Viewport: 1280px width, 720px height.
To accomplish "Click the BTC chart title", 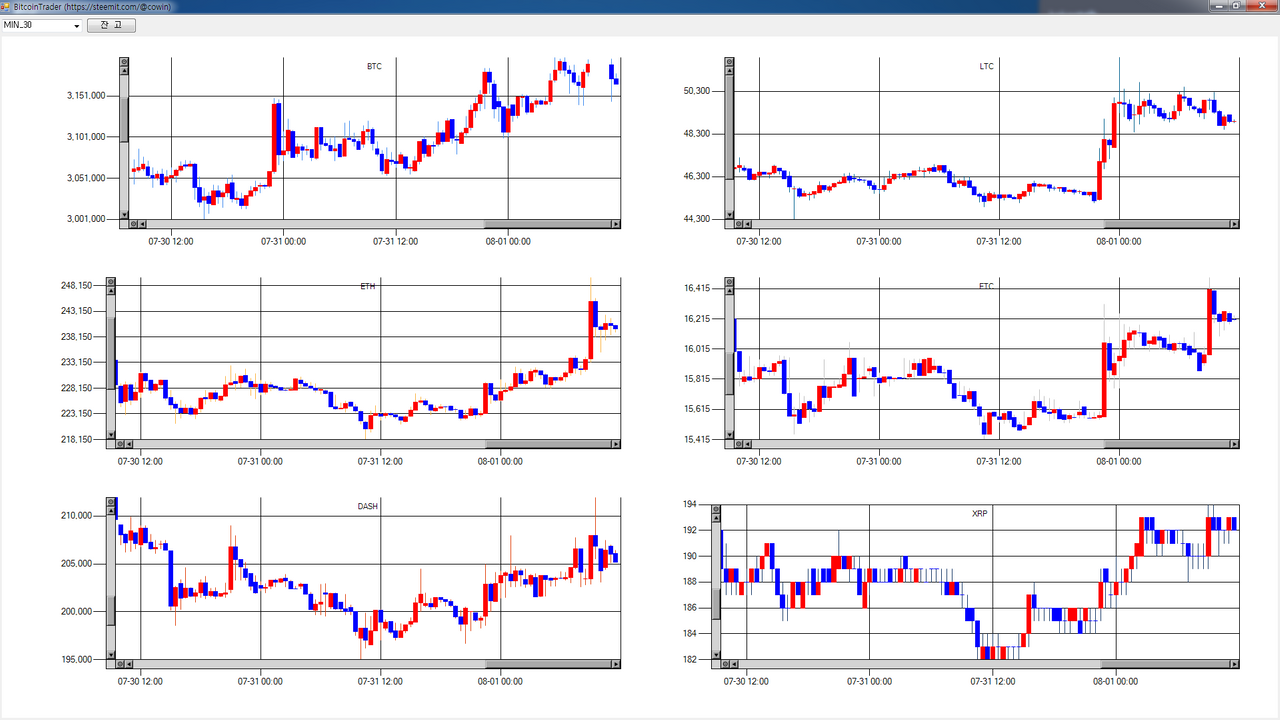I will 374,67.
